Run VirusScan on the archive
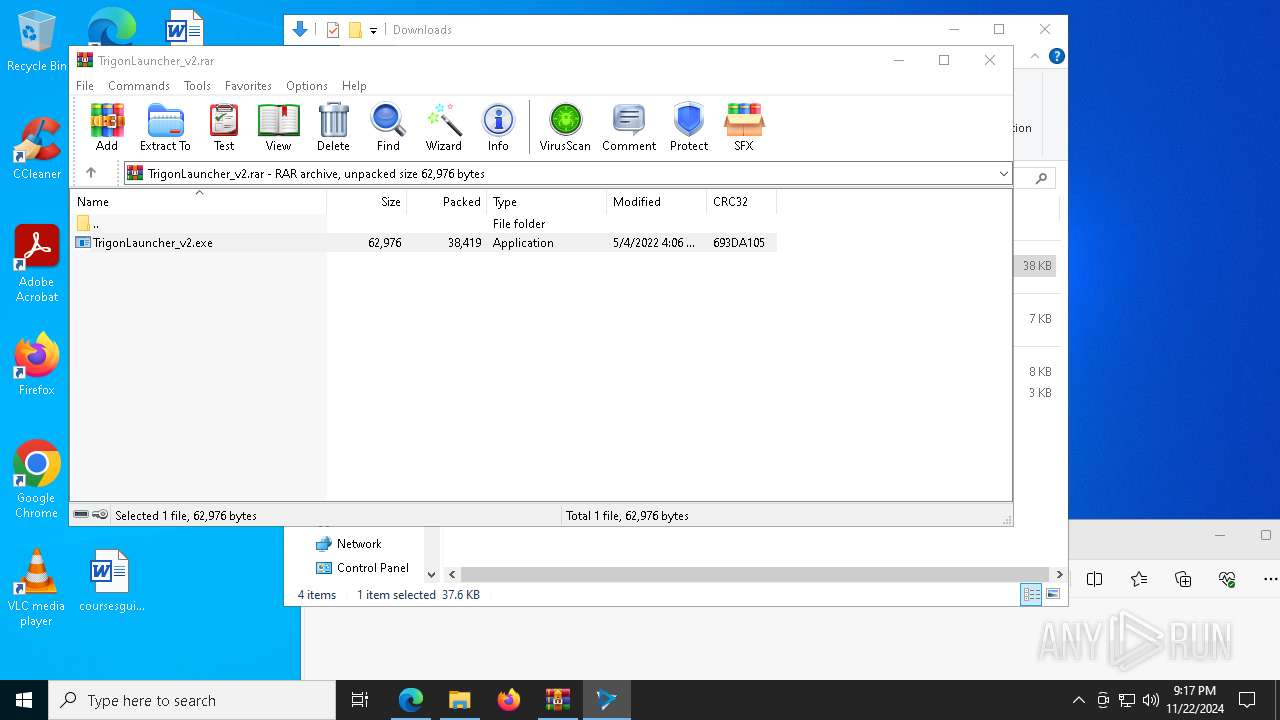The height and width of the screenshot is (720, 1280). [565, 127]
